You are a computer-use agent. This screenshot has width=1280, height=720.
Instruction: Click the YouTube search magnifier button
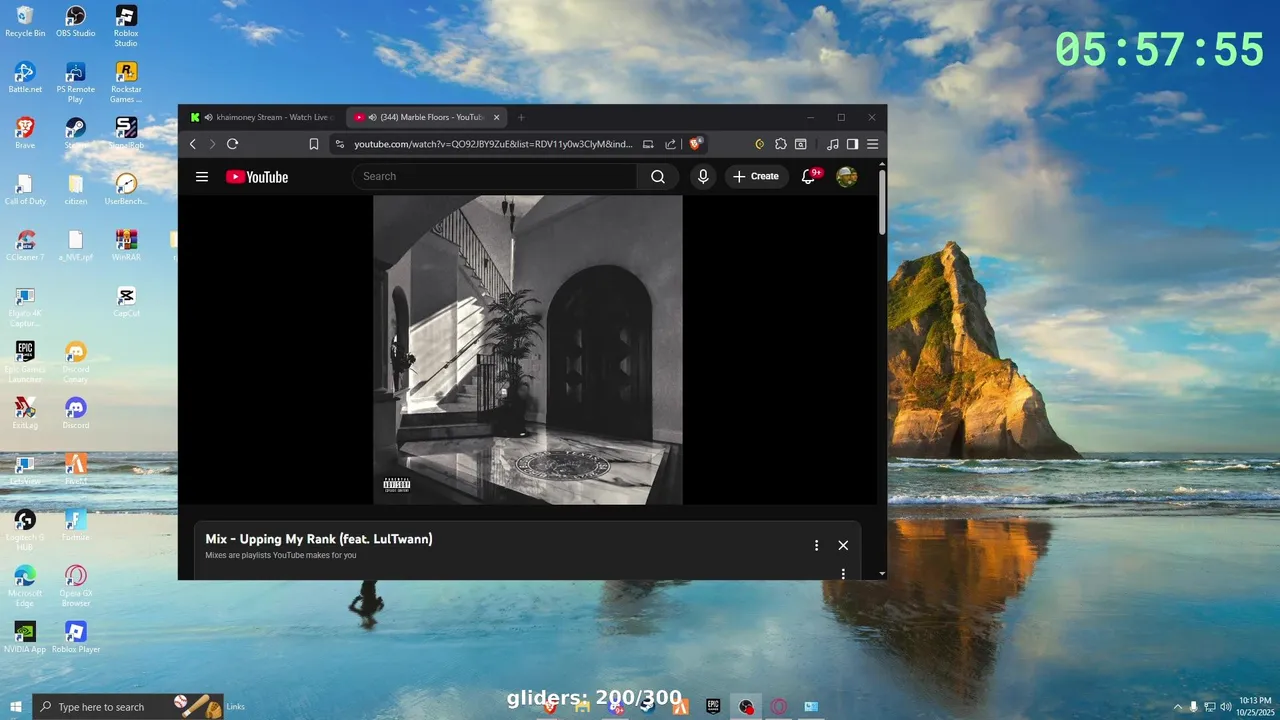(658, 177)
